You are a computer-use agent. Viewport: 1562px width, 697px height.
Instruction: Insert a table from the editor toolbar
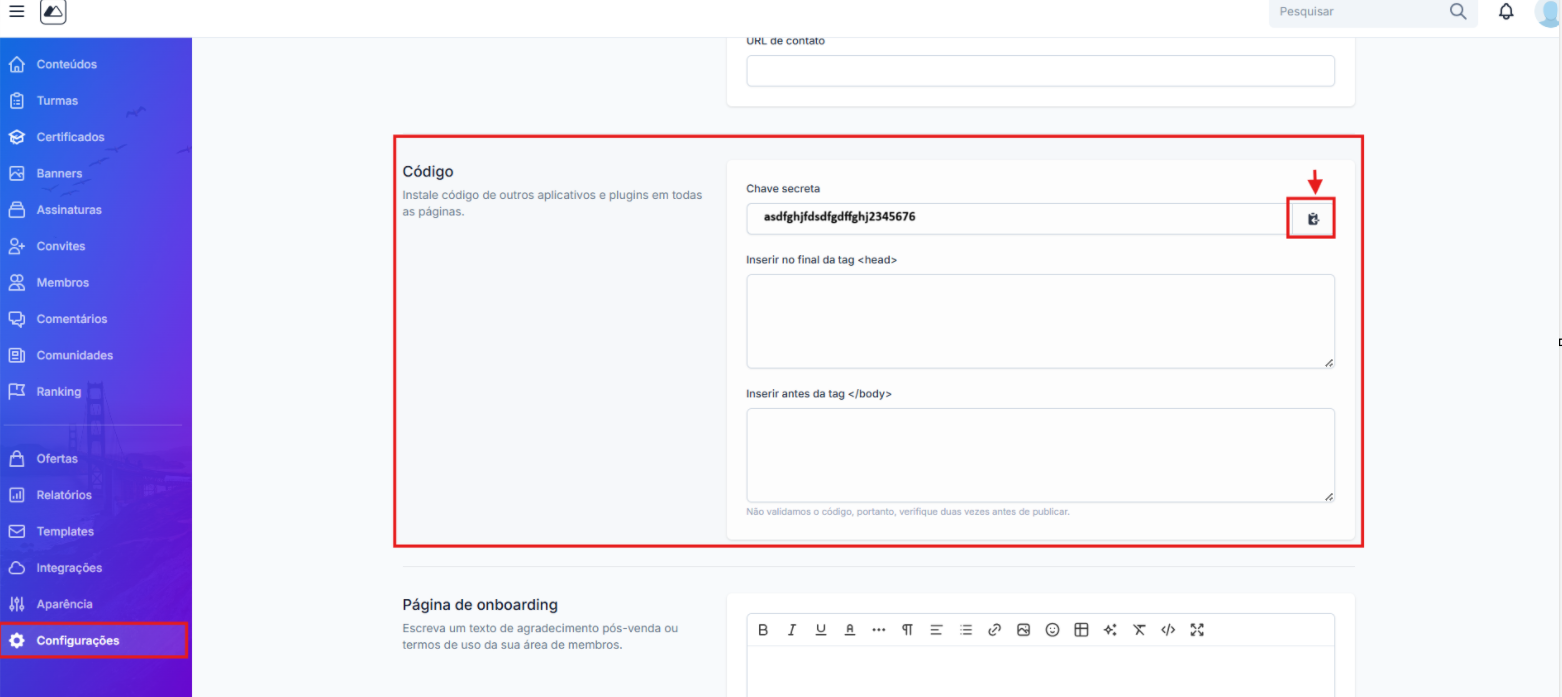[x=1081, y=630]
